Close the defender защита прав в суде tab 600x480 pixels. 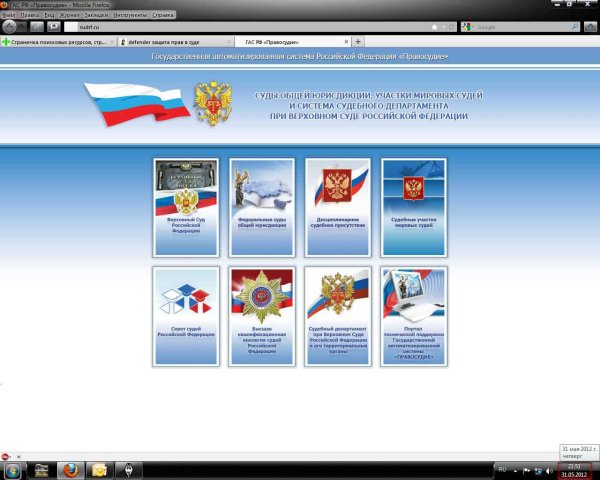[229, 42]
